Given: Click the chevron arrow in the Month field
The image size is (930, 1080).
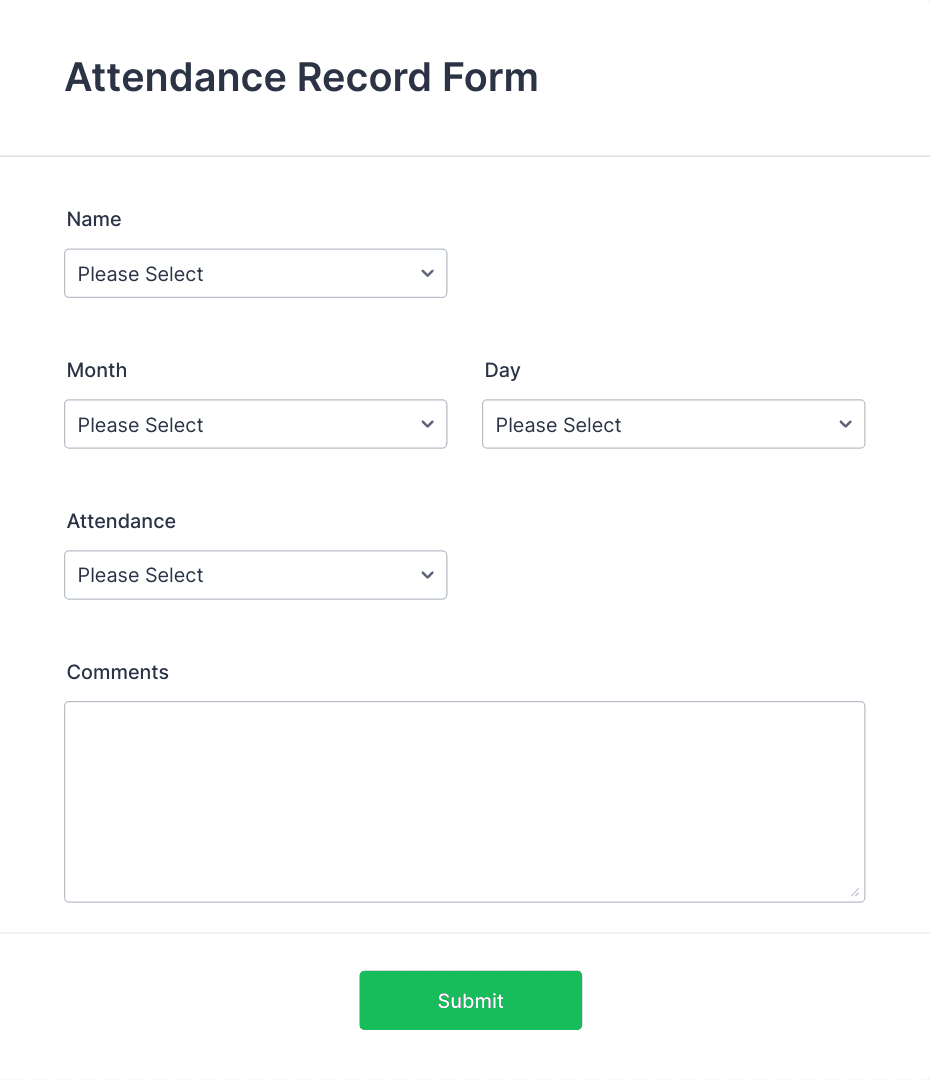Looking at the screenshot, I should tap(427, 424).
